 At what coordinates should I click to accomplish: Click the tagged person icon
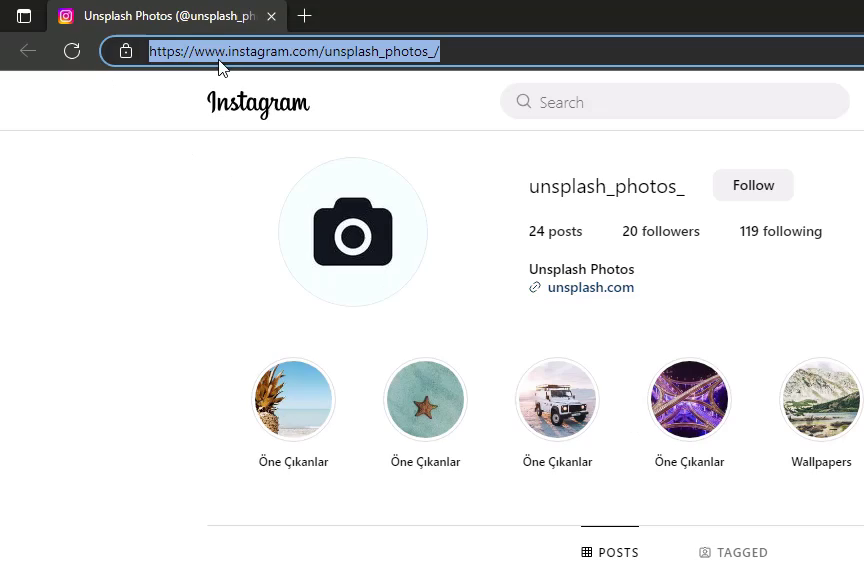click(x=704, y=552)
